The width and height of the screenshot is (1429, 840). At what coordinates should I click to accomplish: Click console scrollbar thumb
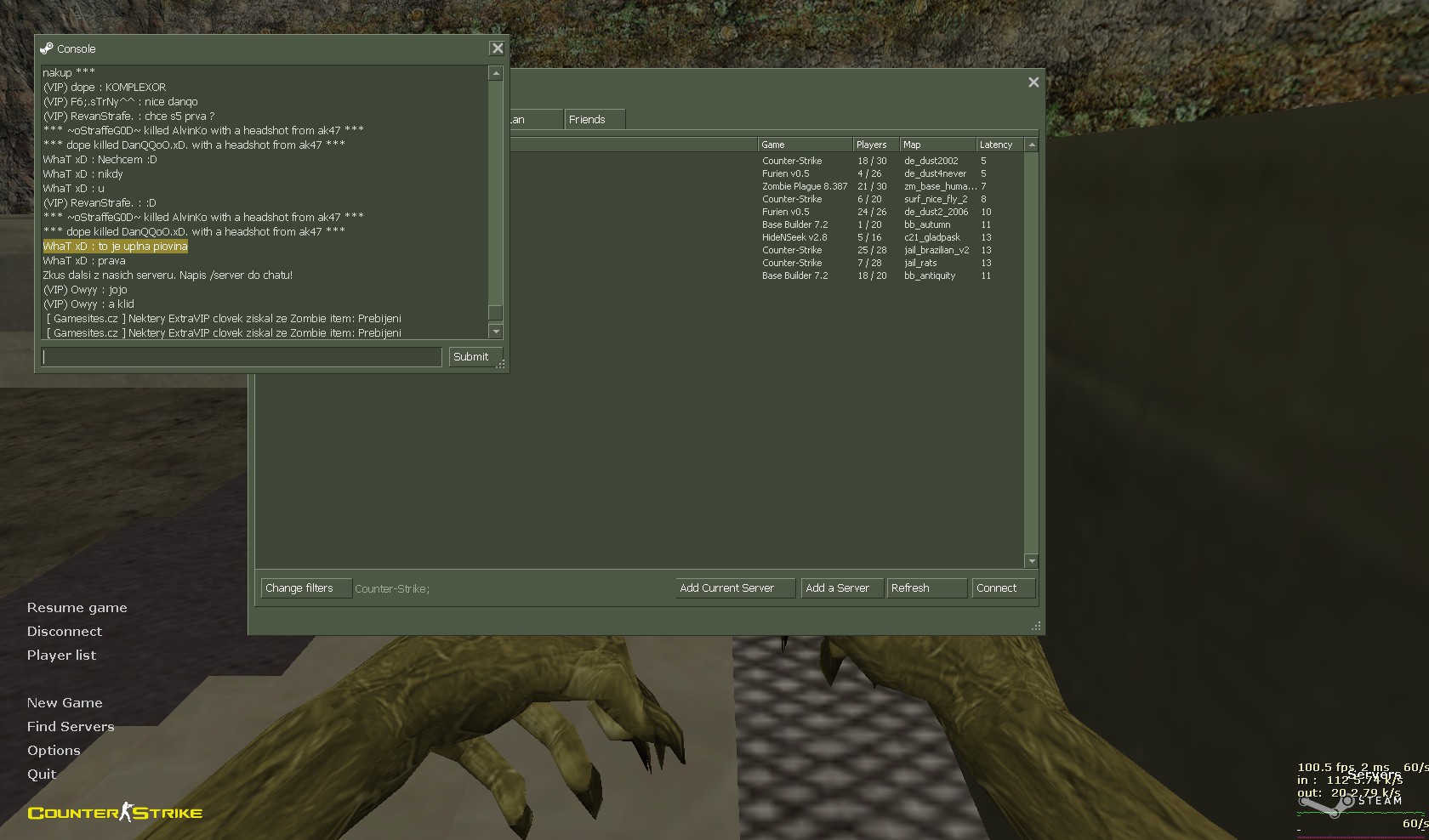pyautogui.click(x=496, y=312)
